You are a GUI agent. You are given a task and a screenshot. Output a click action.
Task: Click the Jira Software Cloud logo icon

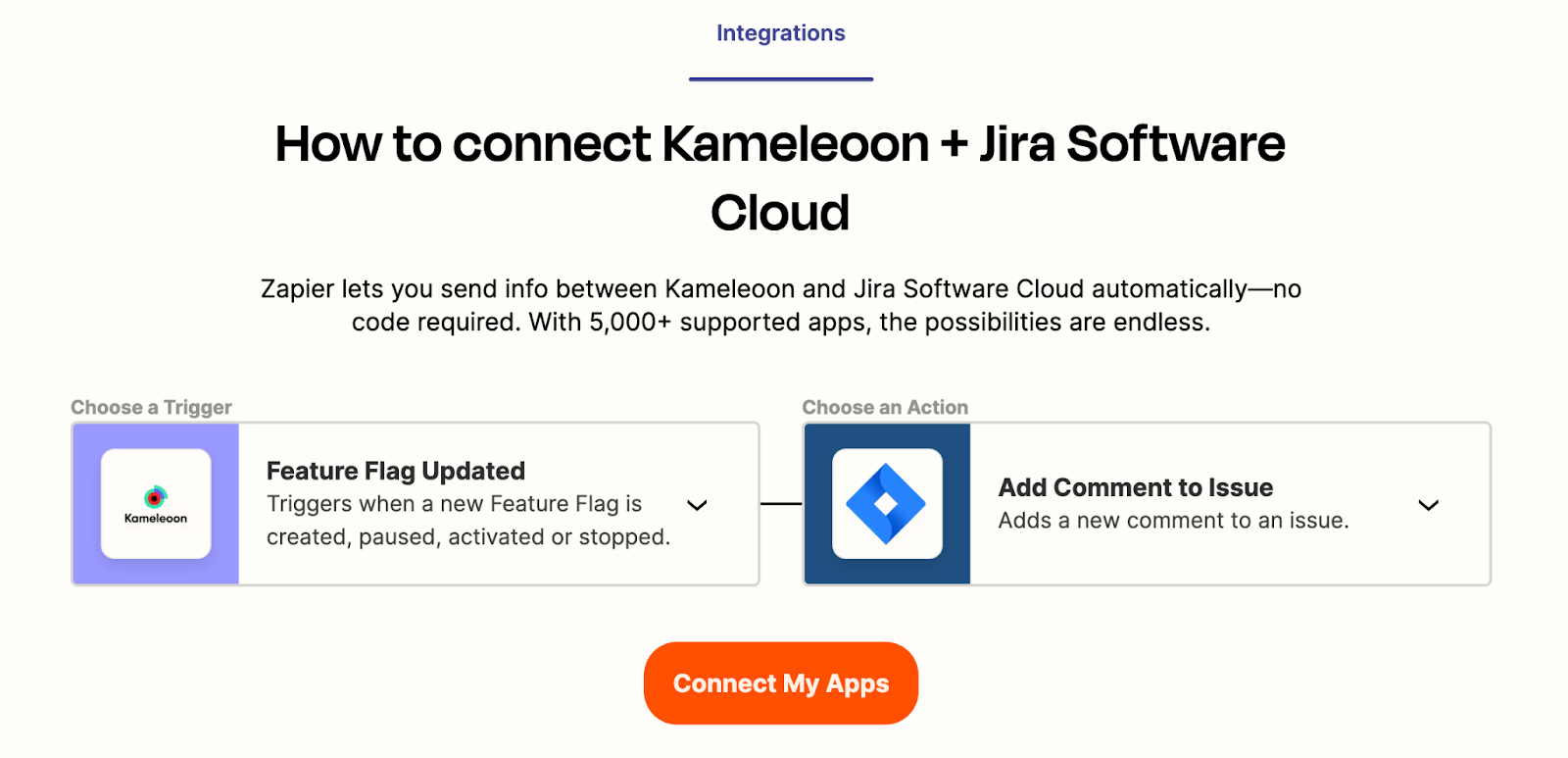887,504
